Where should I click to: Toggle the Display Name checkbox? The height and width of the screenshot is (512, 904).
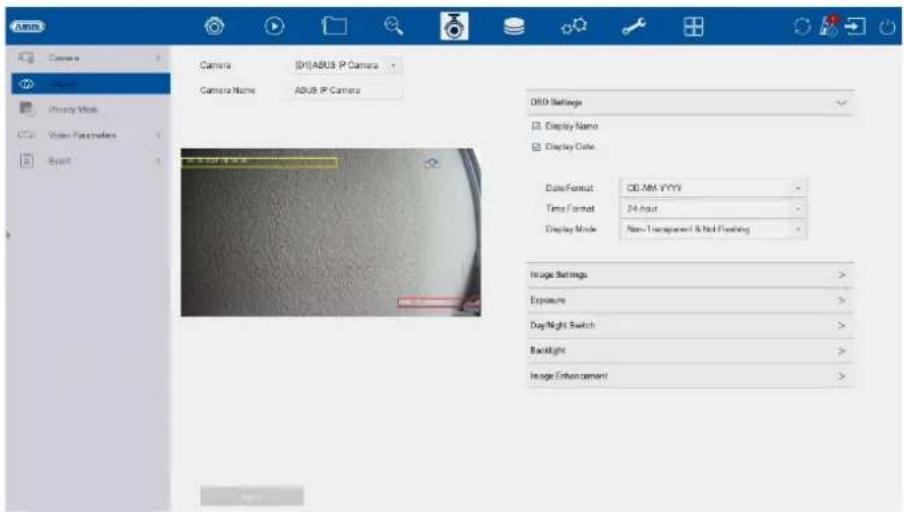536,126
